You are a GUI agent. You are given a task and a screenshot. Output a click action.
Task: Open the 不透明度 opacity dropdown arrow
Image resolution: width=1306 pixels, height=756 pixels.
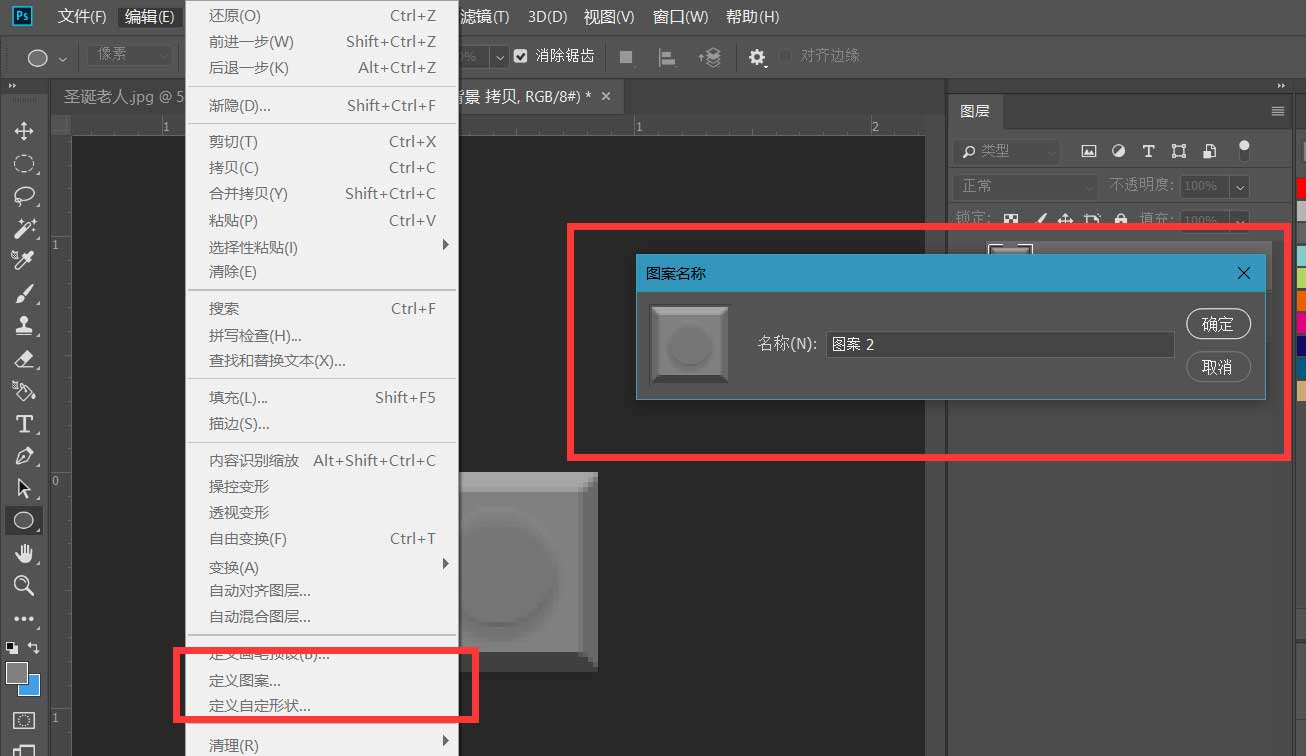1240,186
